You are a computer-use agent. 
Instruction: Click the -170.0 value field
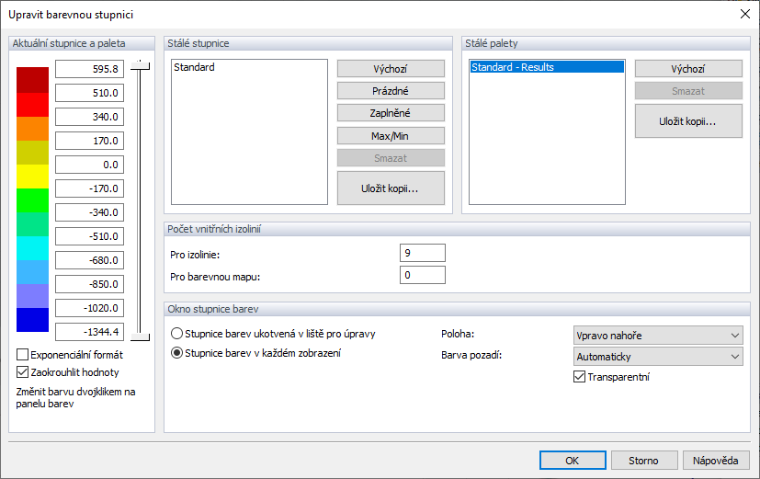[90, 188]
